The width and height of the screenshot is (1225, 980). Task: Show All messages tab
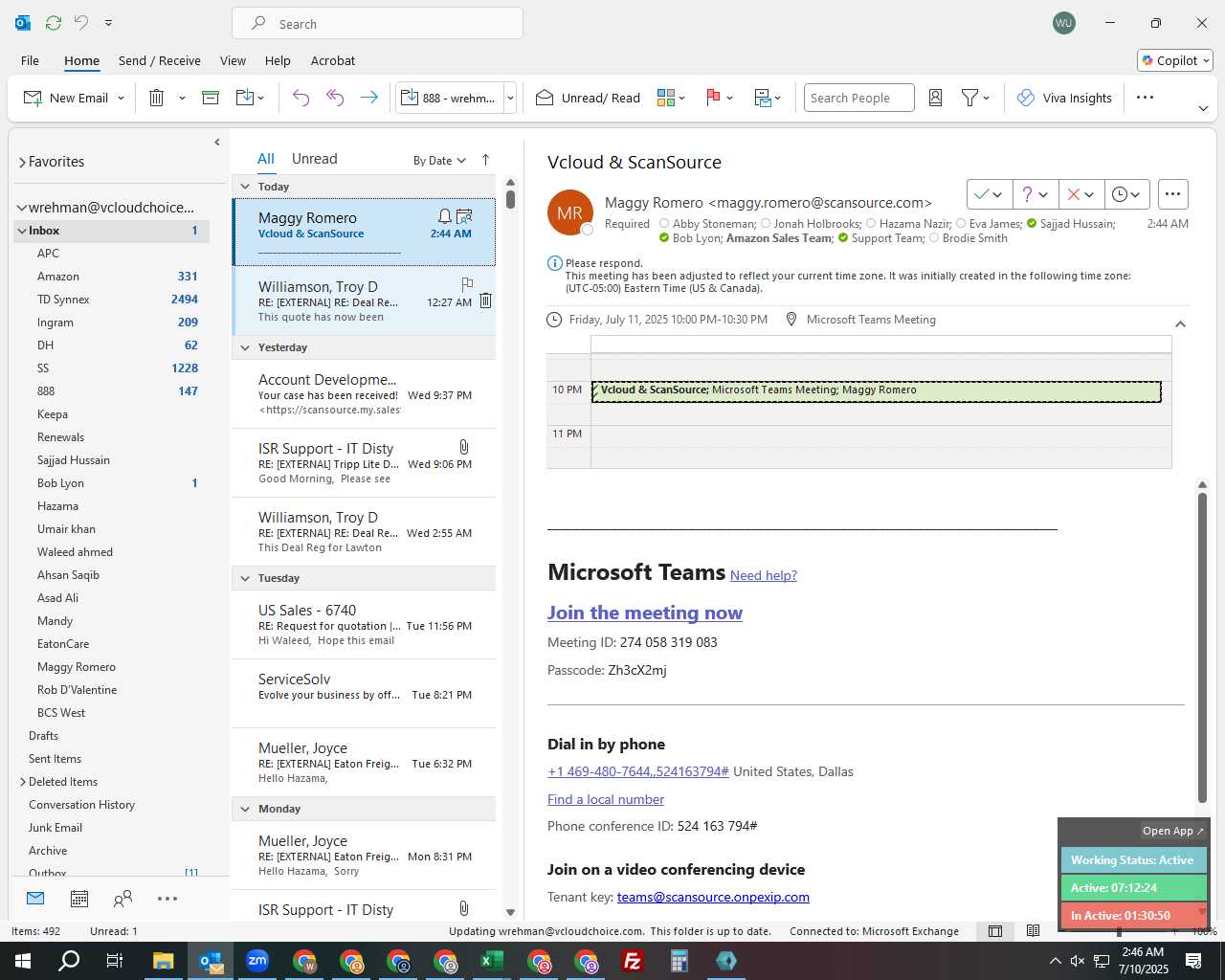(x=265, y=159)
